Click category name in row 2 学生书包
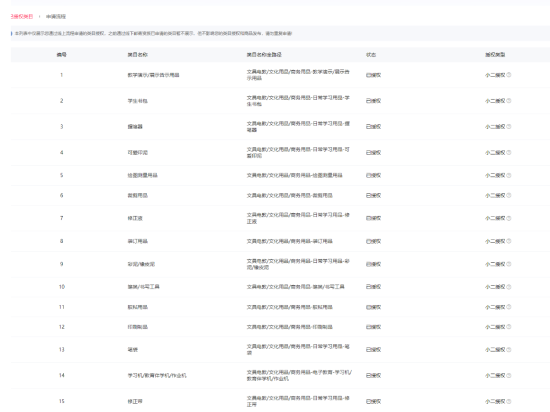Viewport: 550px width, 412px height. (138, 101)
